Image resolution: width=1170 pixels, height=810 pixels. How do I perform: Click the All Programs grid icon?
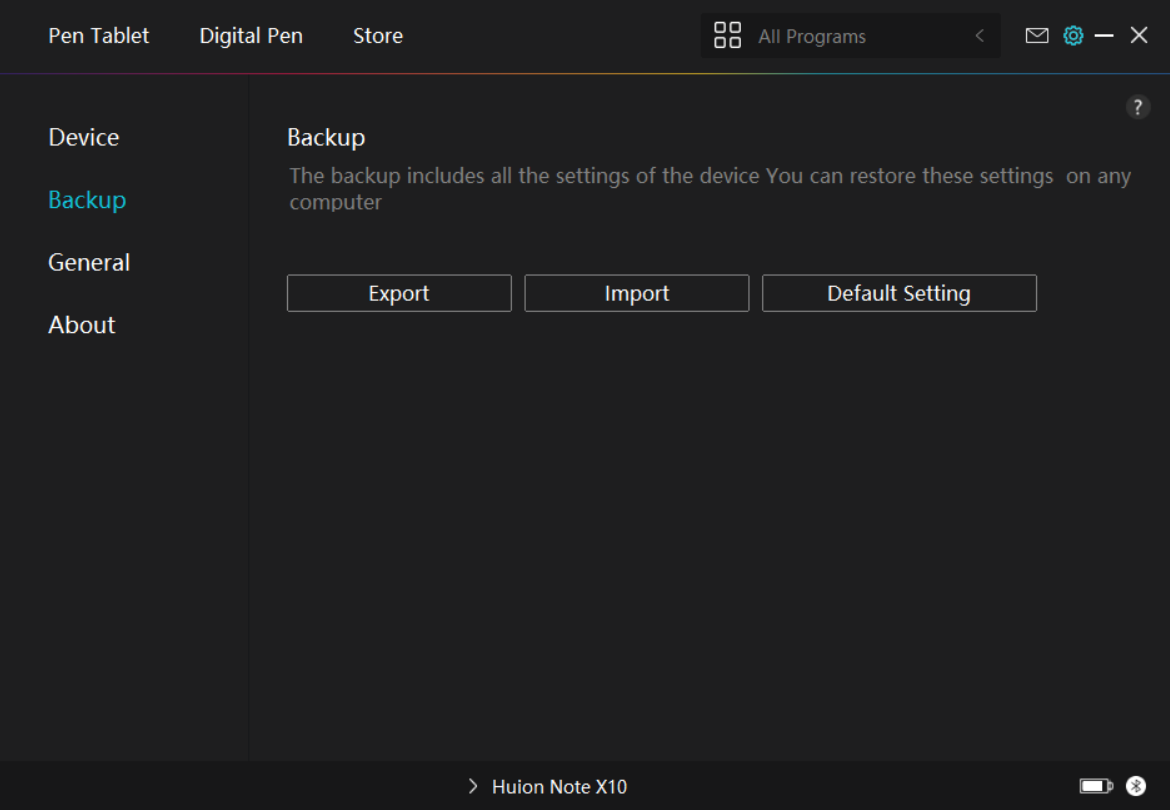point(727,36)
